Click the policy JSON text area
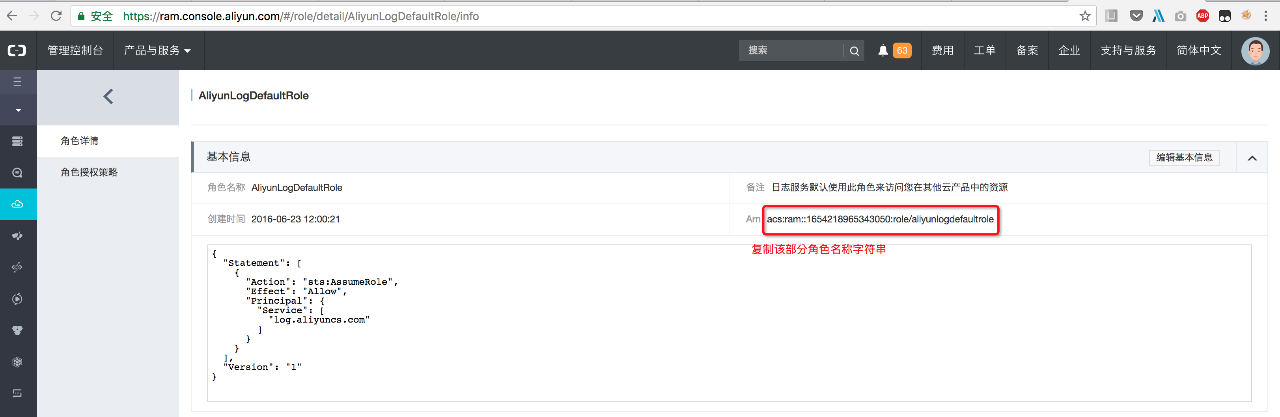 (x=729, y=322)
